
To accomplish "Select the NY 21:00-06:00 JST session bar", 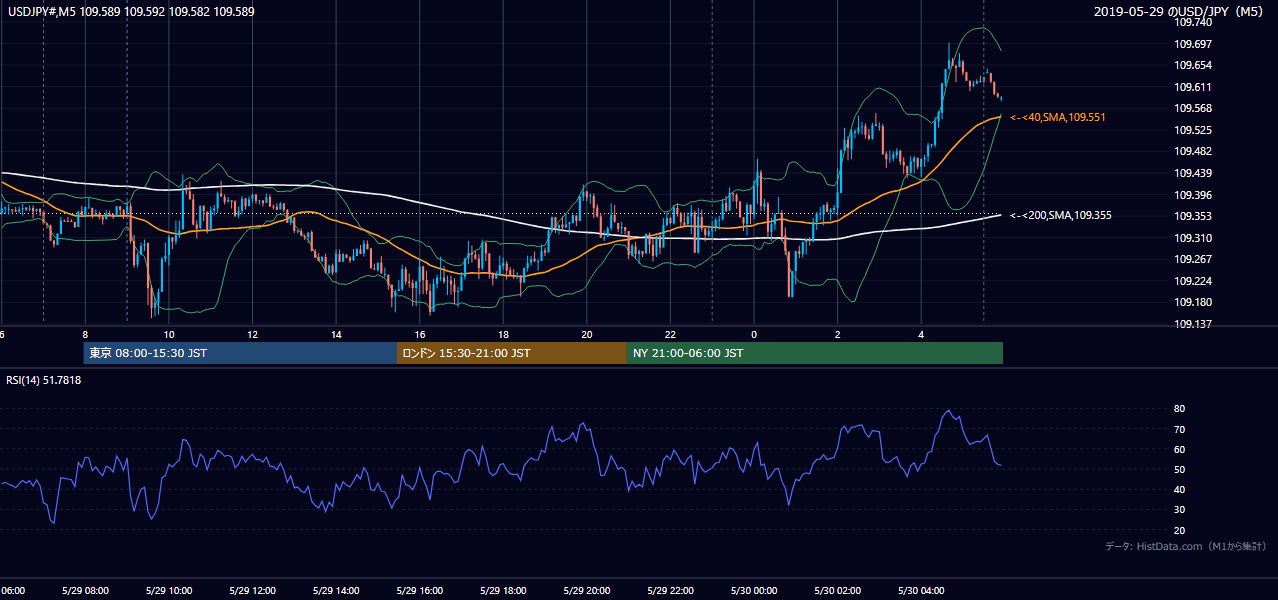I will [x=815, y=353].
